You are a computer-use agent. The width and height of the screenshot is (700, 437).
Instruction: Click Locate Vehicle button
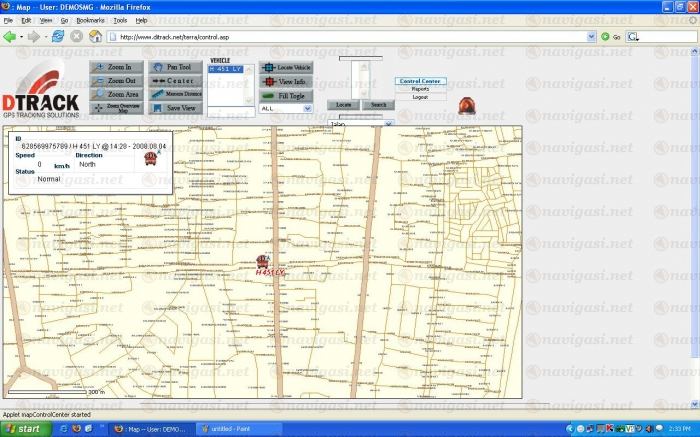tap(285, 67)
